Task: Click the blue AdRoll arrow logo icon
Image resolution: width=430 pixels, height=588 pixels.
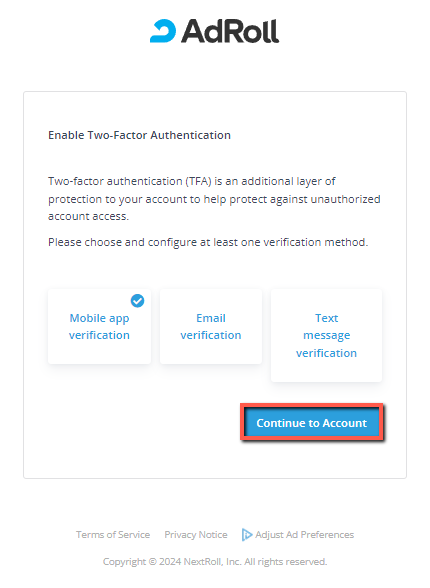Action: click(x=163, y=31)
